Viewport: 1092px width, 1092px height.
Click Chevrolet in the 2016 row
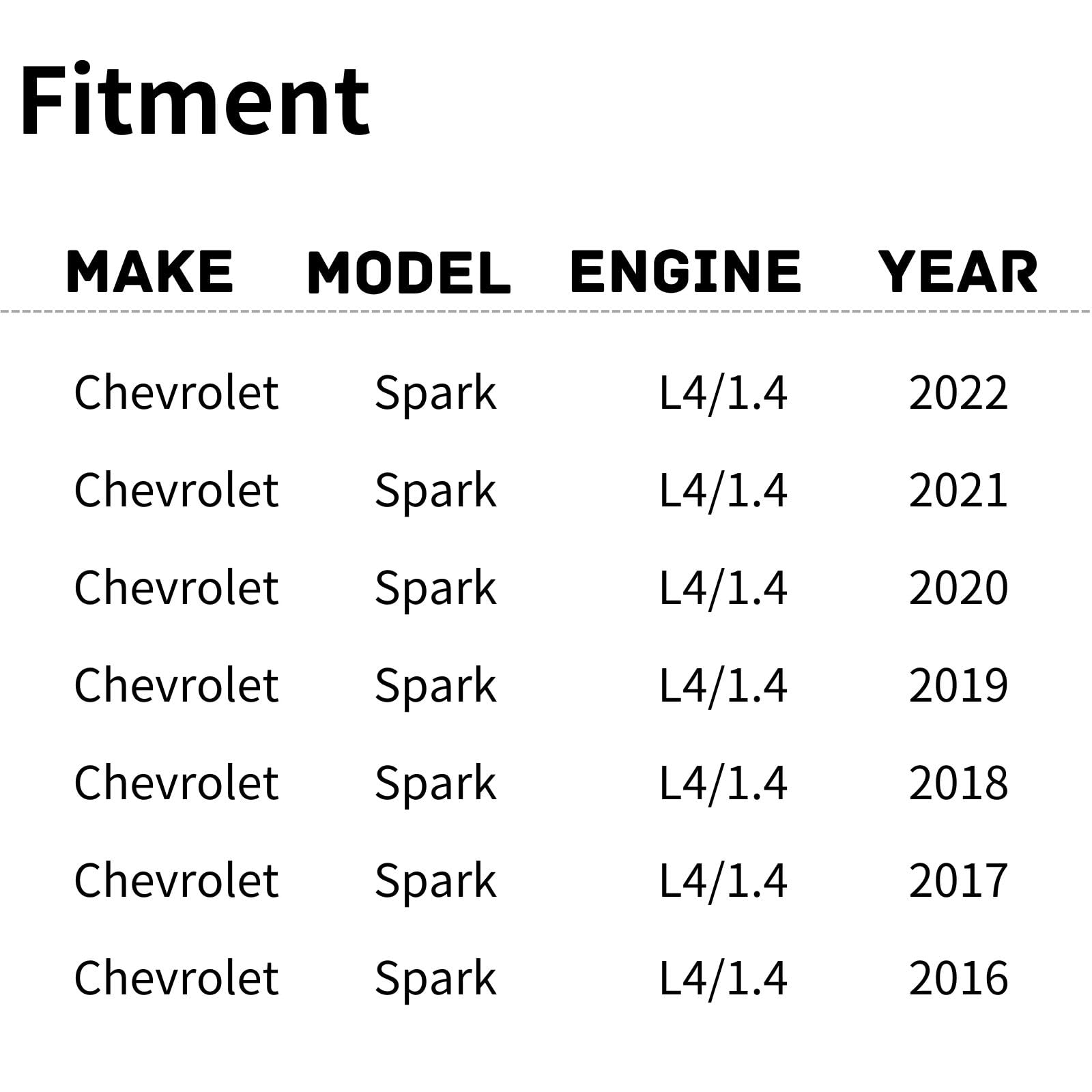point(177,979)
